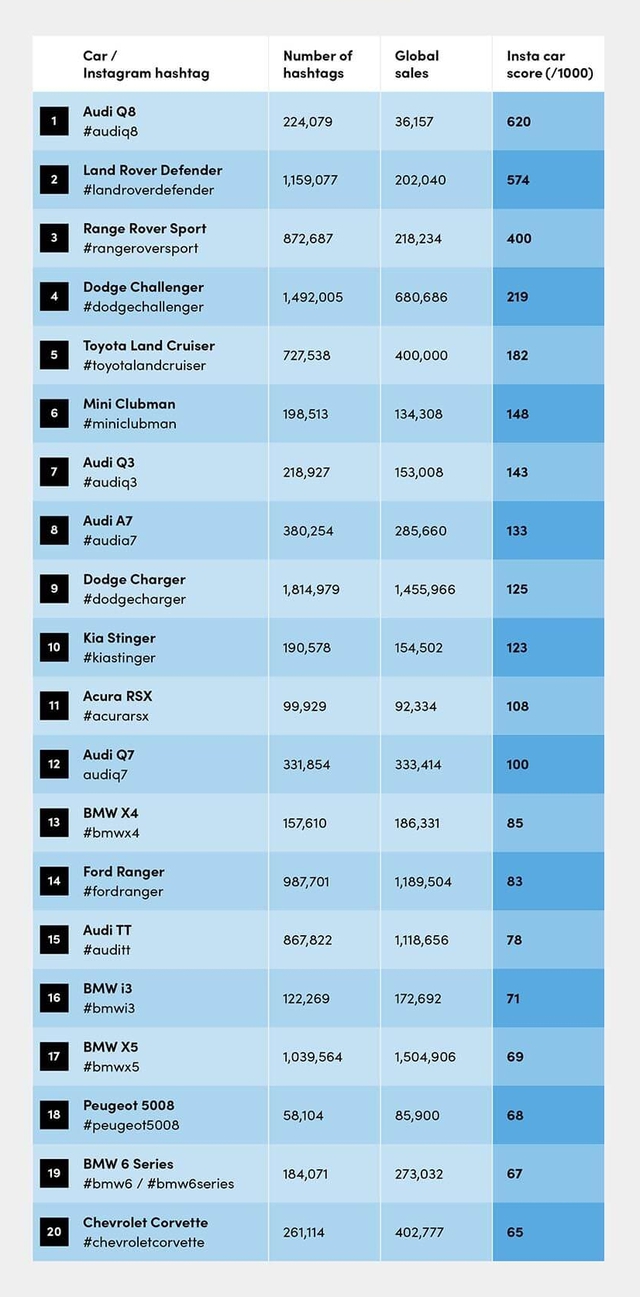Select the rank 20 badge for Chevrolet Corvette
Viewport: 640px width, 1297px height.
[x=54, y=1232]
